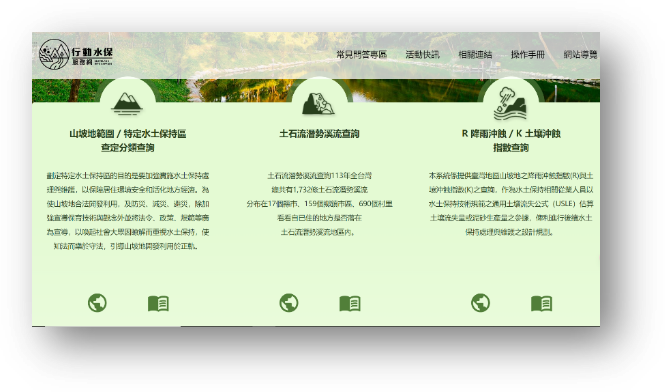Open the 活動快訊 menu item
The image size is (665, 392).
coord(422,55)
